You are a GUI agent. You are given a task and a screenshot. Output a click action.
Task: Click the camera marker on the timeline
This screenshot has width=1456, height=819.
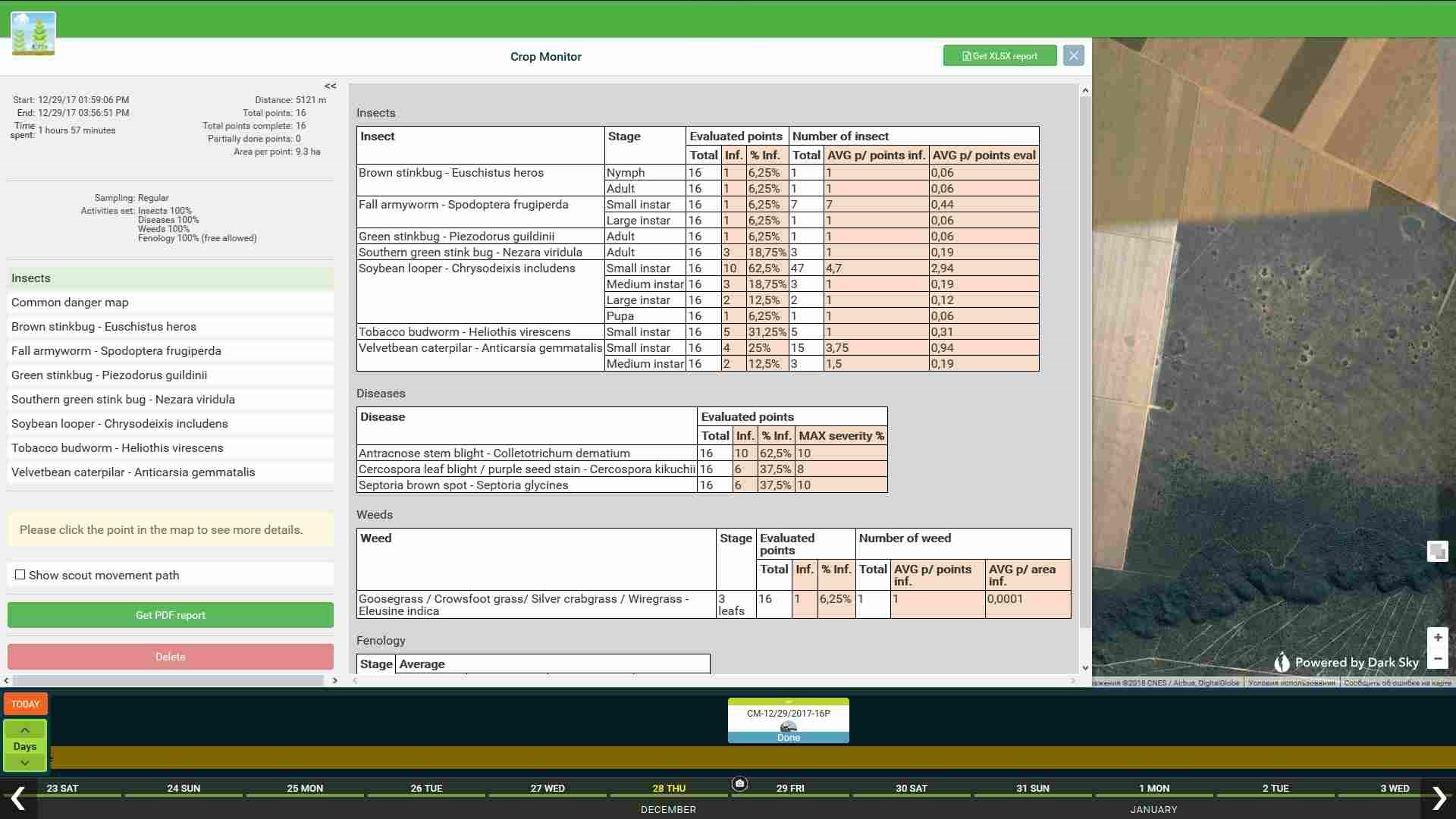(740, 783)
